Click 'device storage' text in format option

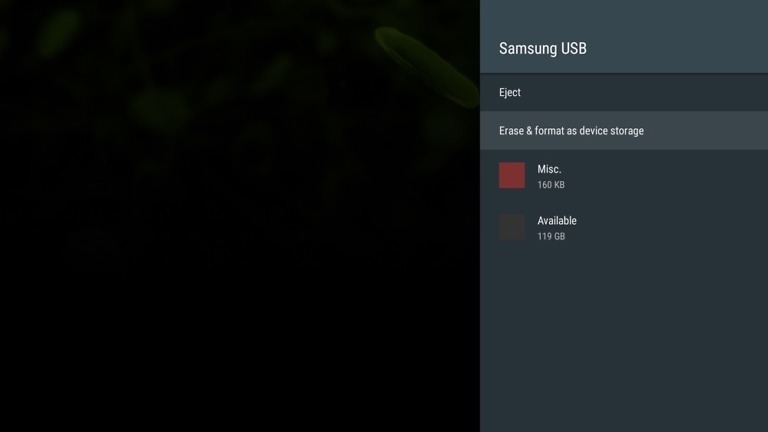click(612, 131)
